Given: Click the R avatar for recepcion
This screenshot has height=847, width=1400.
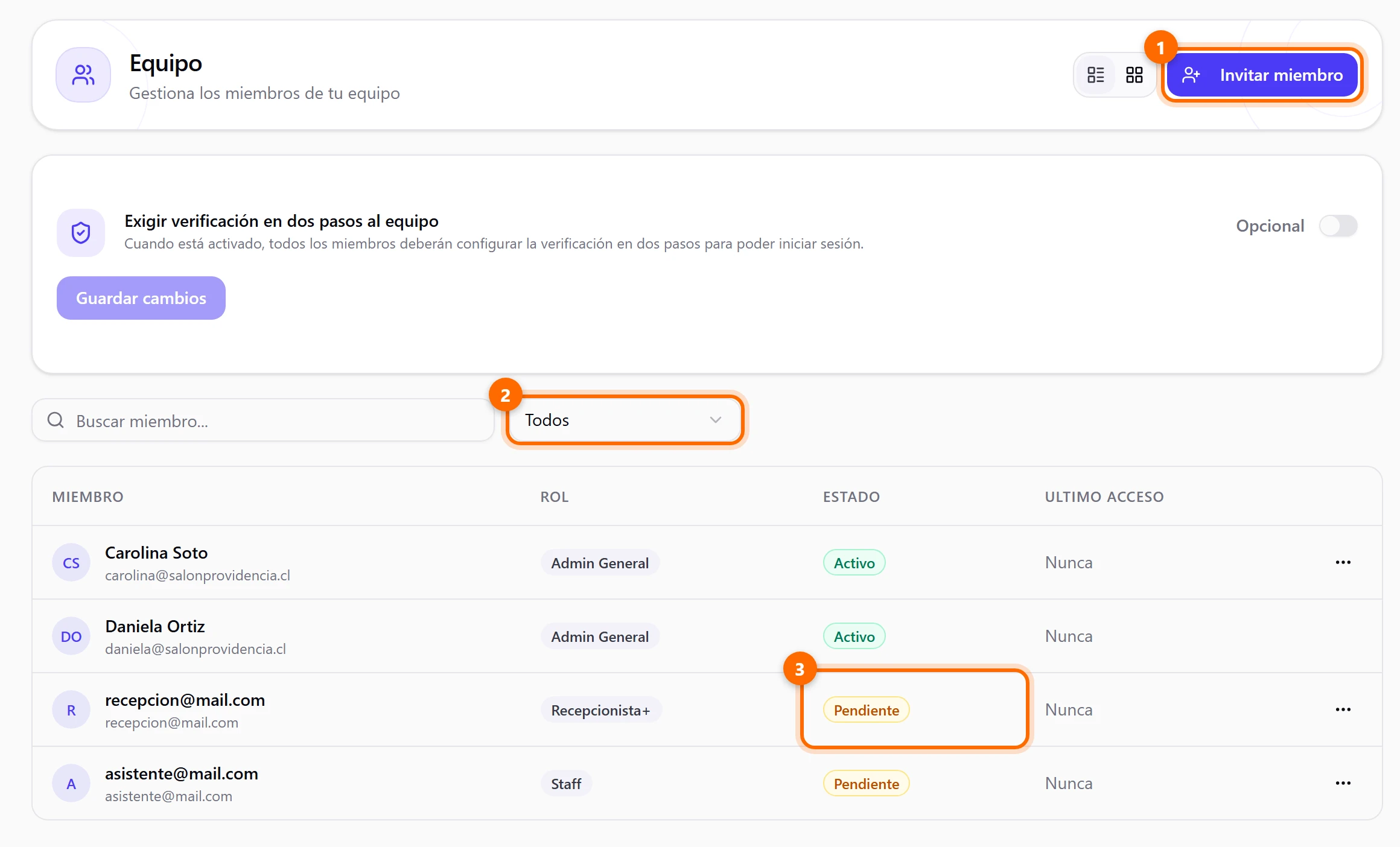Looking at the screenshot, I should [x=71, y=710].
